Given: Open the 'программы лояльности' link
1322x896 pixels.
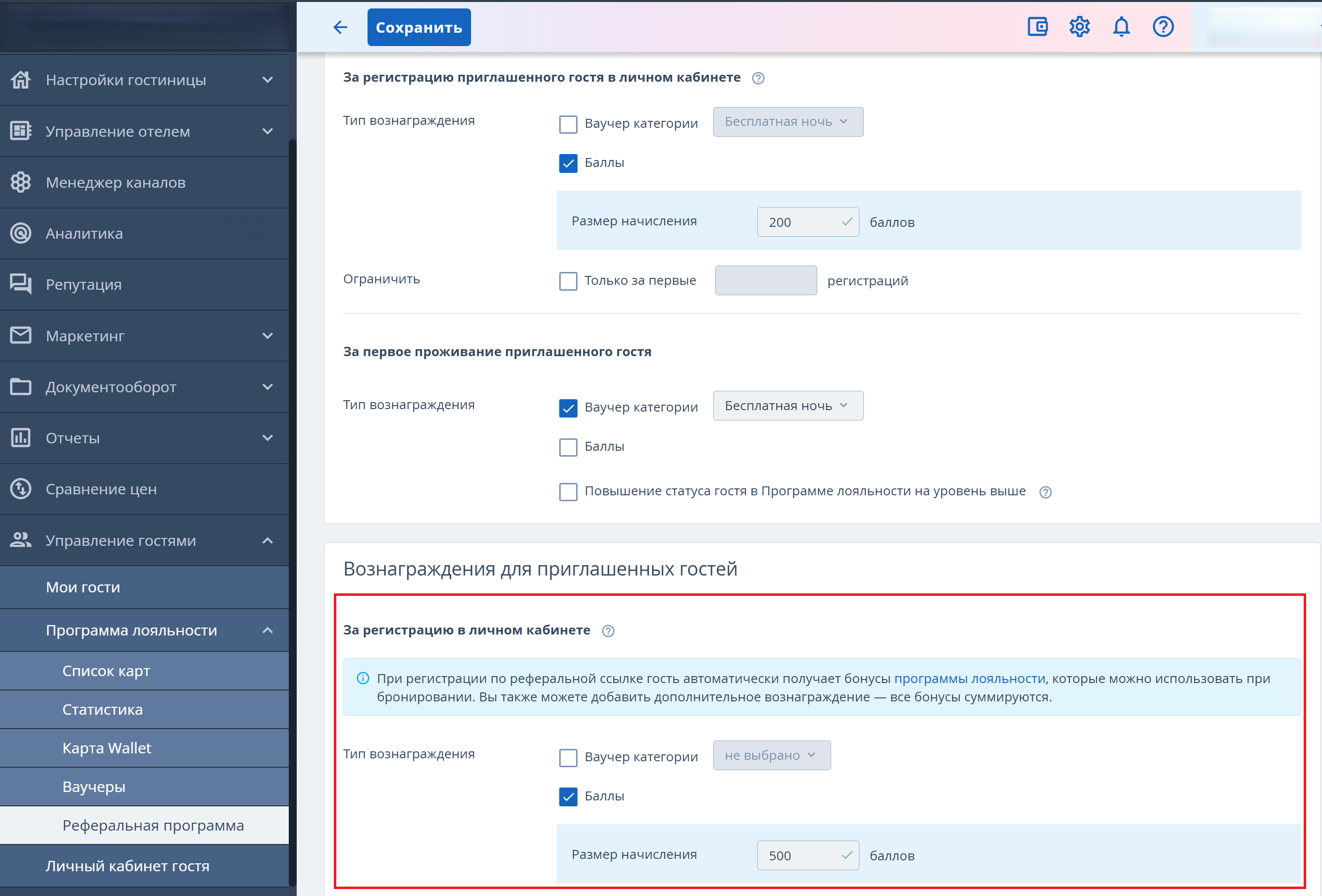Looking at the screenshot, I should (x=969, y=679).
